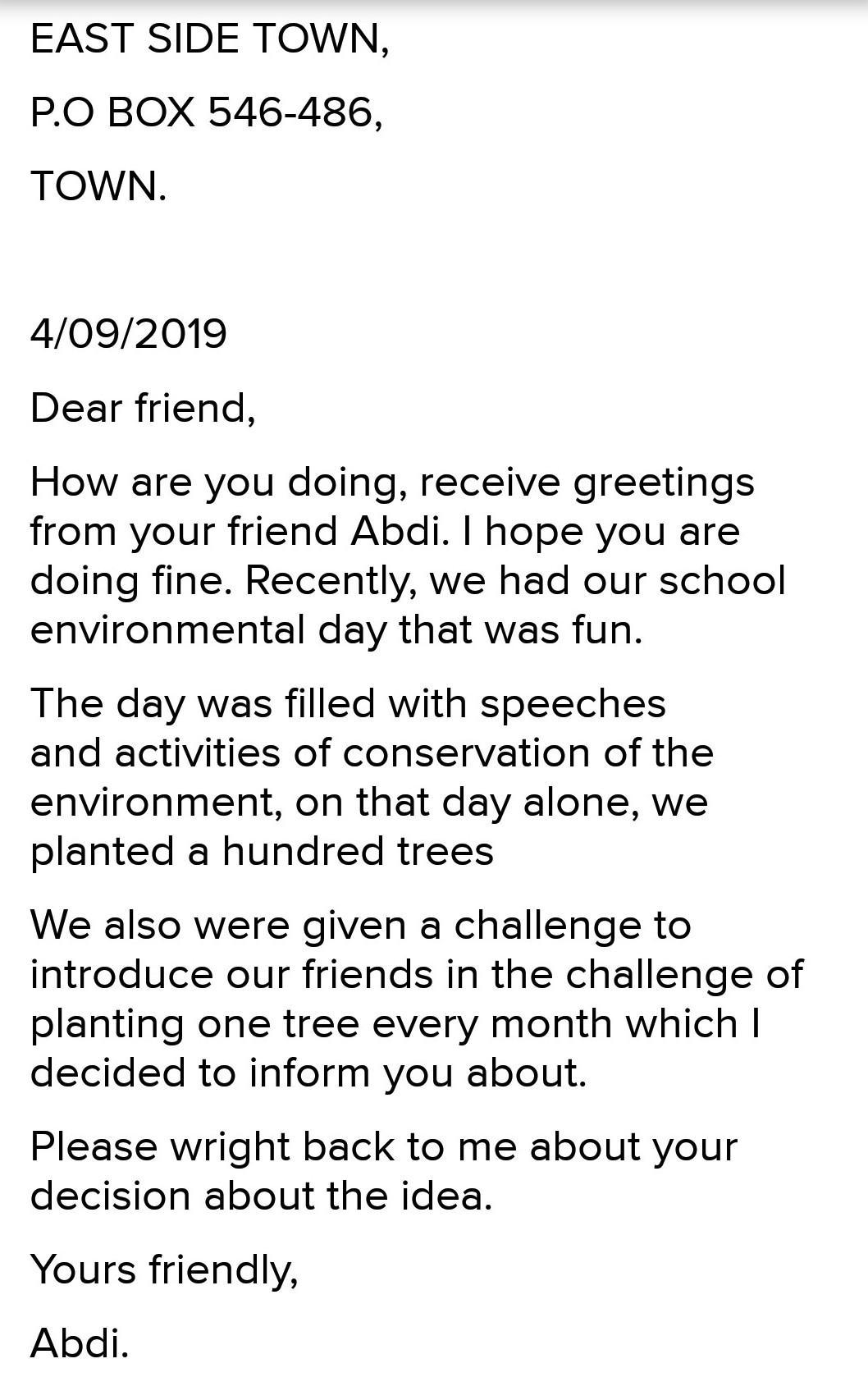Click the line starting 'introduce our friends in the'
This screenshot has width=868, height=1377.
(x=416, y=974)
